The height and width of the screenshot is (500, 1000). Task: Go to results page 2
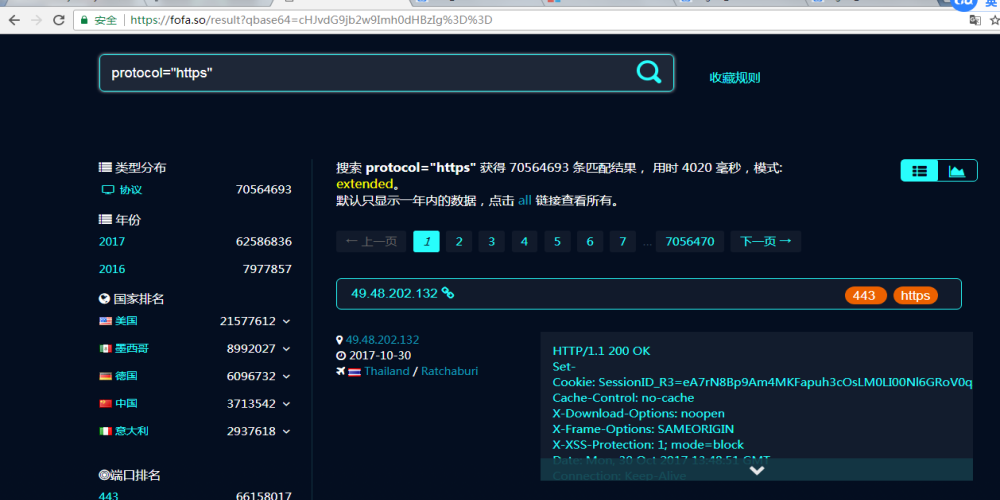[x=459, y=241]
